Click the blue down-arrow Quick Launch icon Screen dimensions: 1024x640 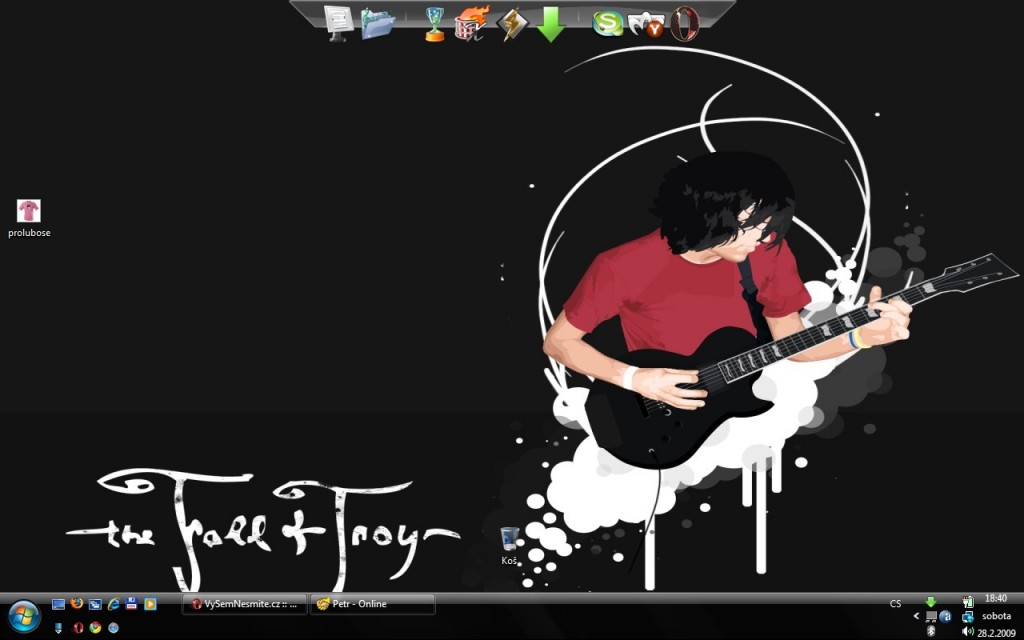pyautogui.click(x=58, y=628)
